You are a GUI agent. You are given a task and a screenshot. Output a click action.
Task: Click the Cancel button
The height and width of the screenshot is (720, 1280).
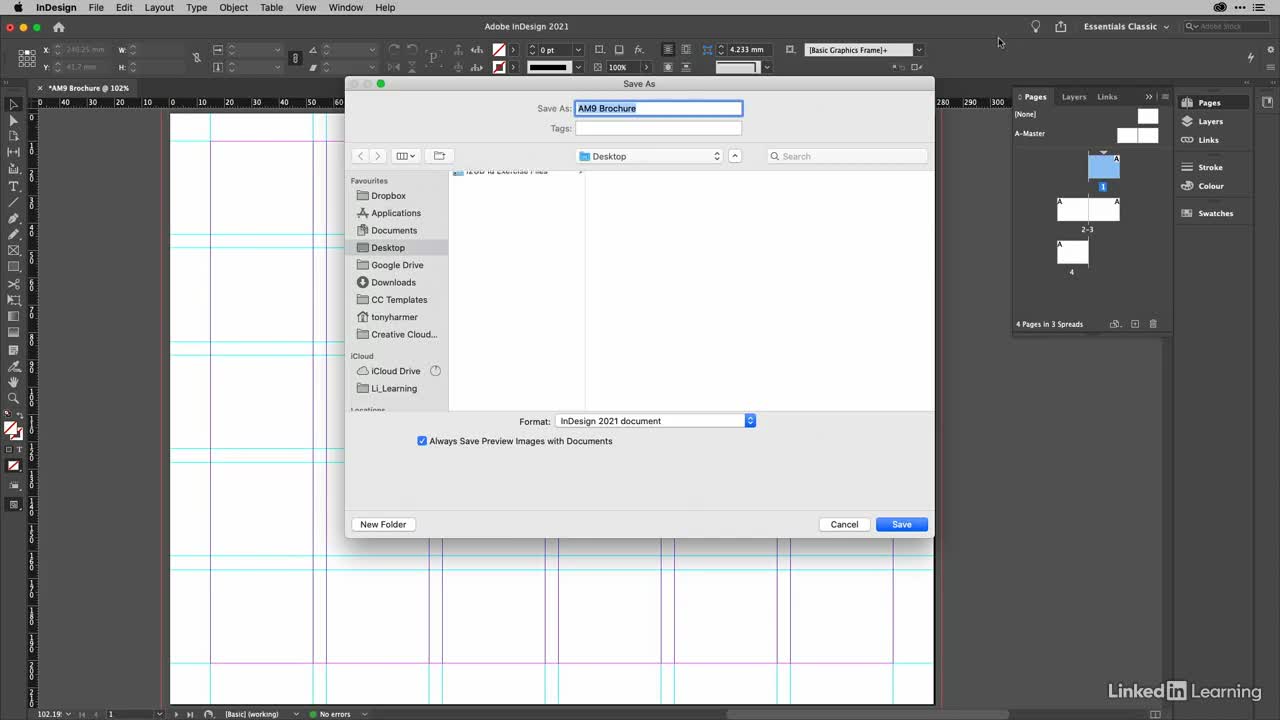pyautogui.click(x=844, y=524)
